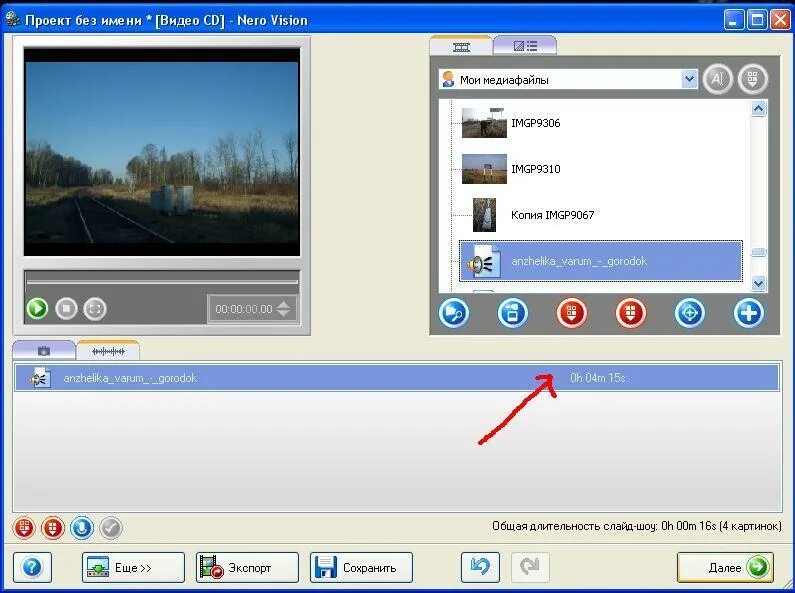The image size is (795, 593).
Task: Click the undo arrow button
Action: click(480, 567)
